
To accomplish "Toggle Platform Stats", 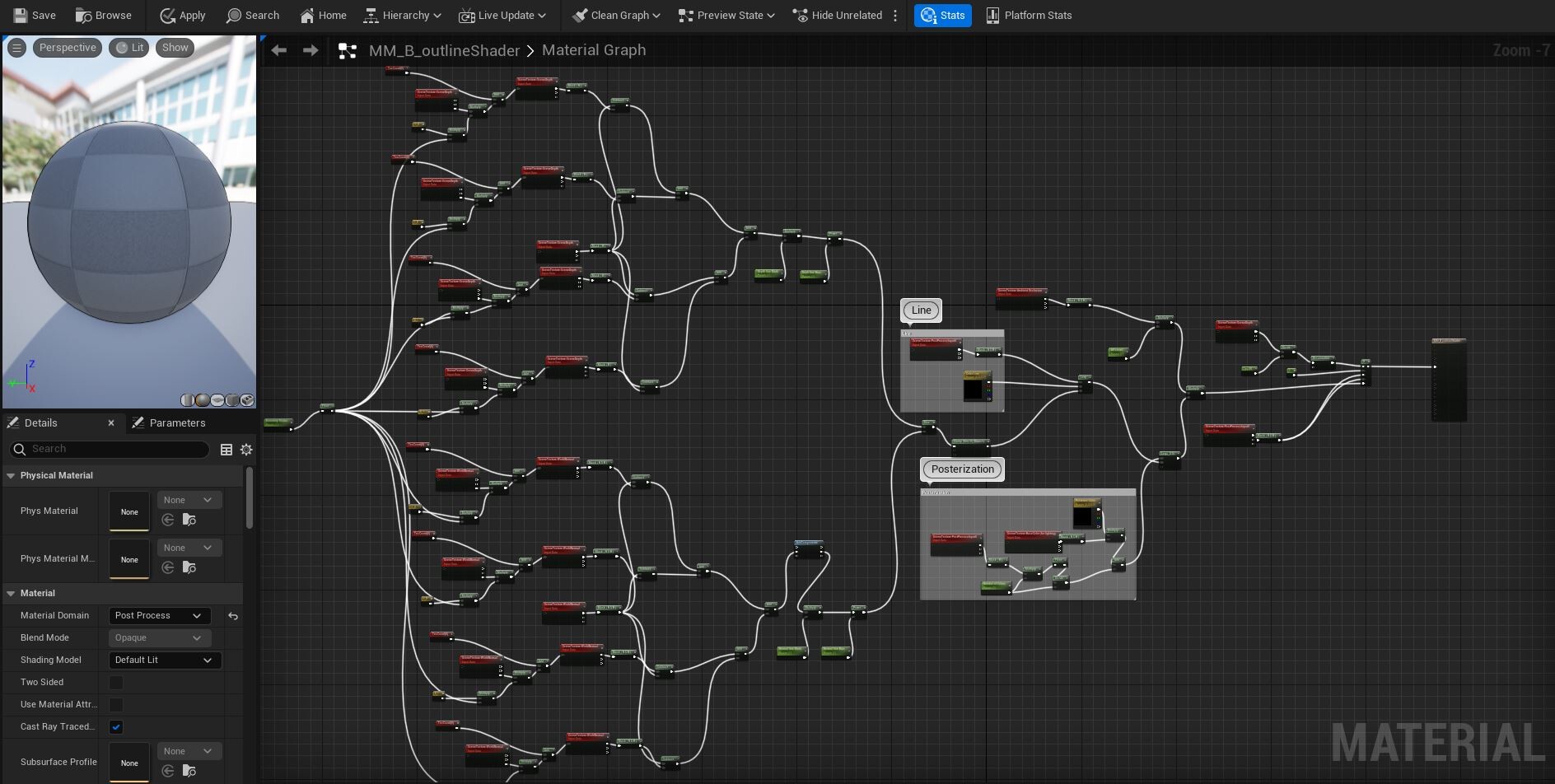I will [1029, 15].
